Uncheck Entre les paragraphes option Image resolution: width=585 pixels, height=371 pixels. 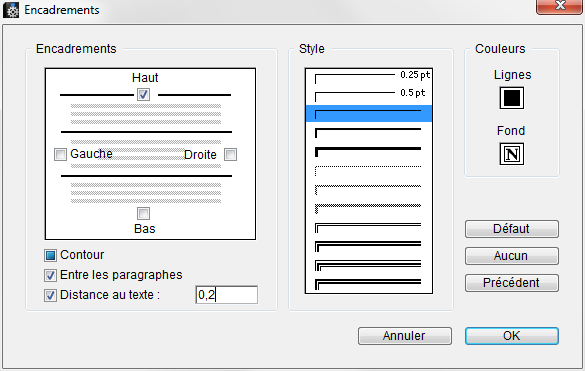50,275
